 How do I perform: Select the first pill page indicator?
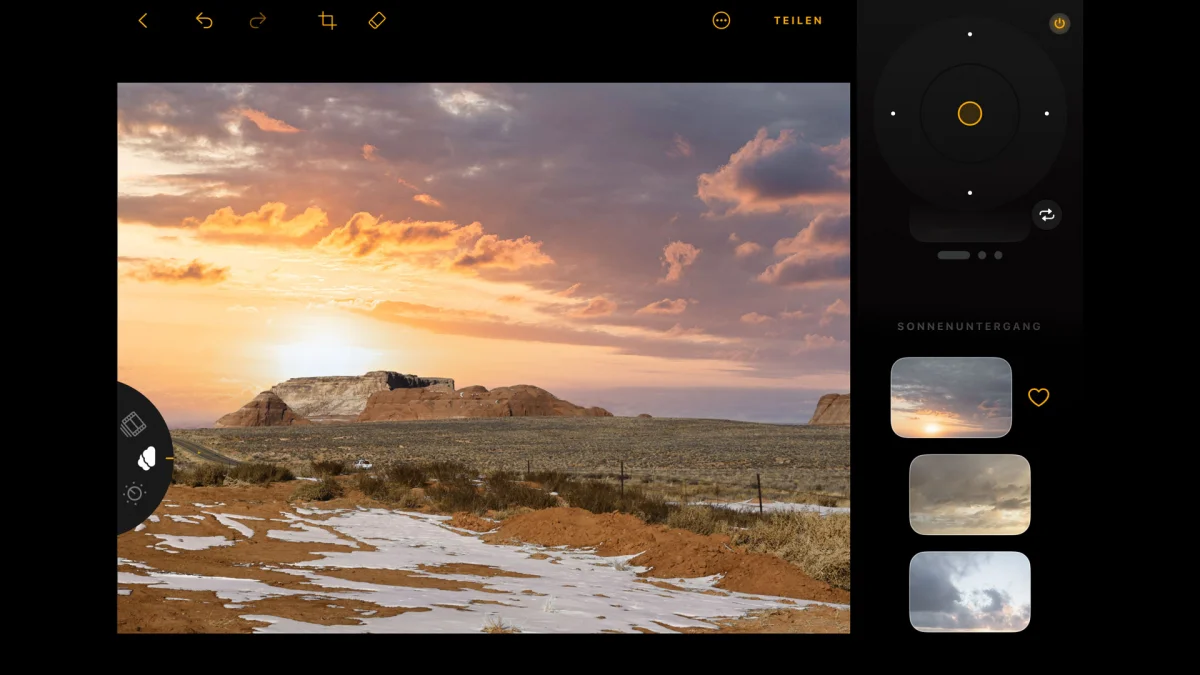click(954, 255)
